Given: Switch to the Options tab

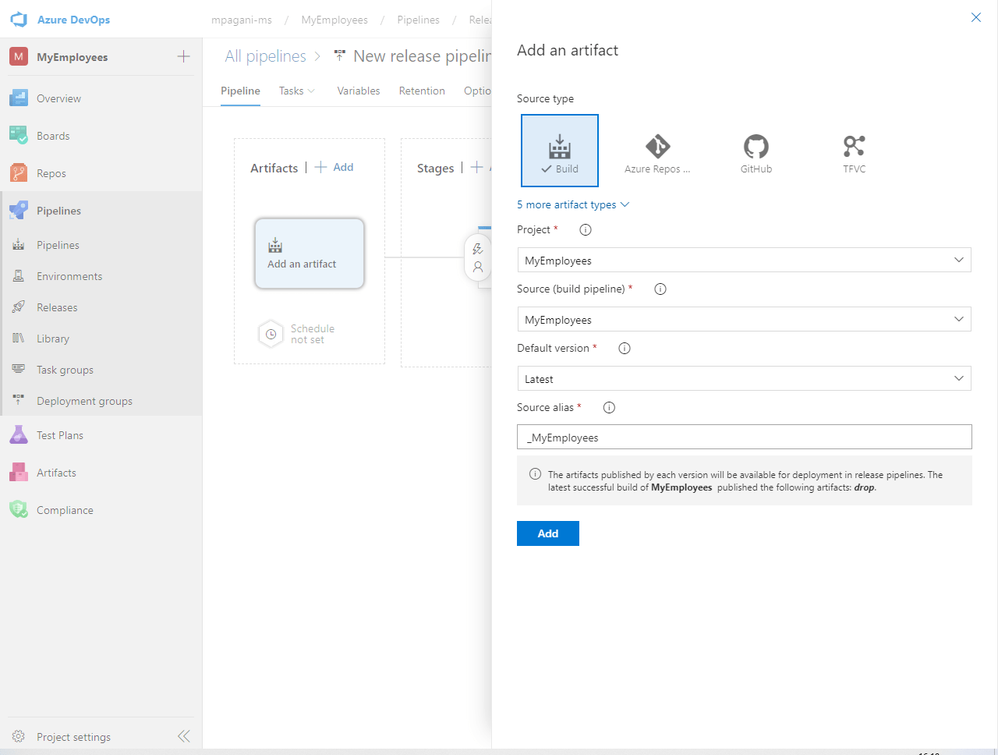Looking at the screenshot, I should click(x=477, y=91).
